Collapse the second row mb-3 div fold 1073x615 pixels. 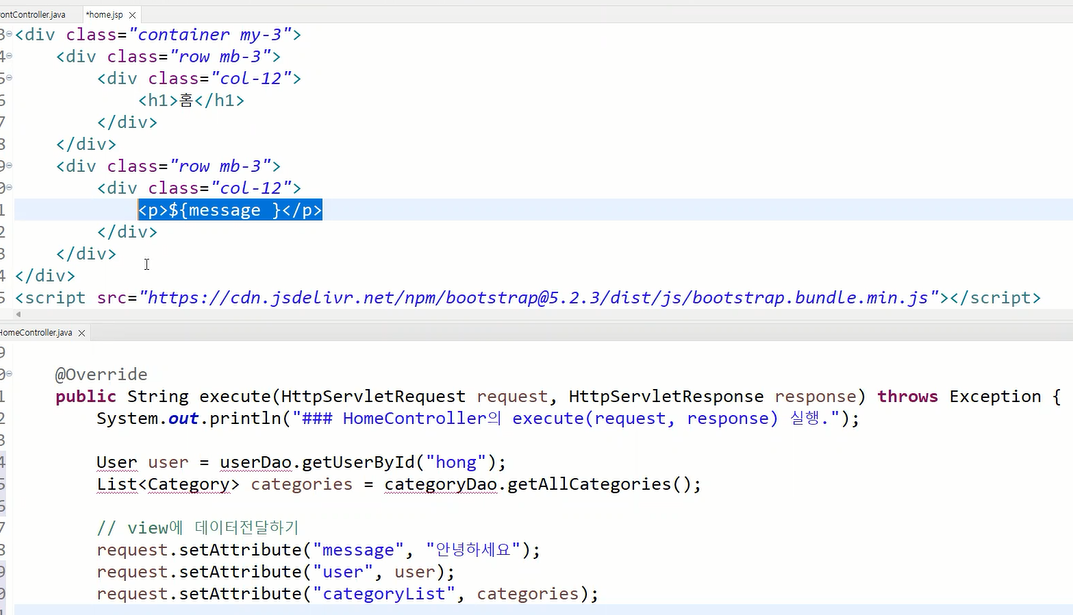pos(9,166)
